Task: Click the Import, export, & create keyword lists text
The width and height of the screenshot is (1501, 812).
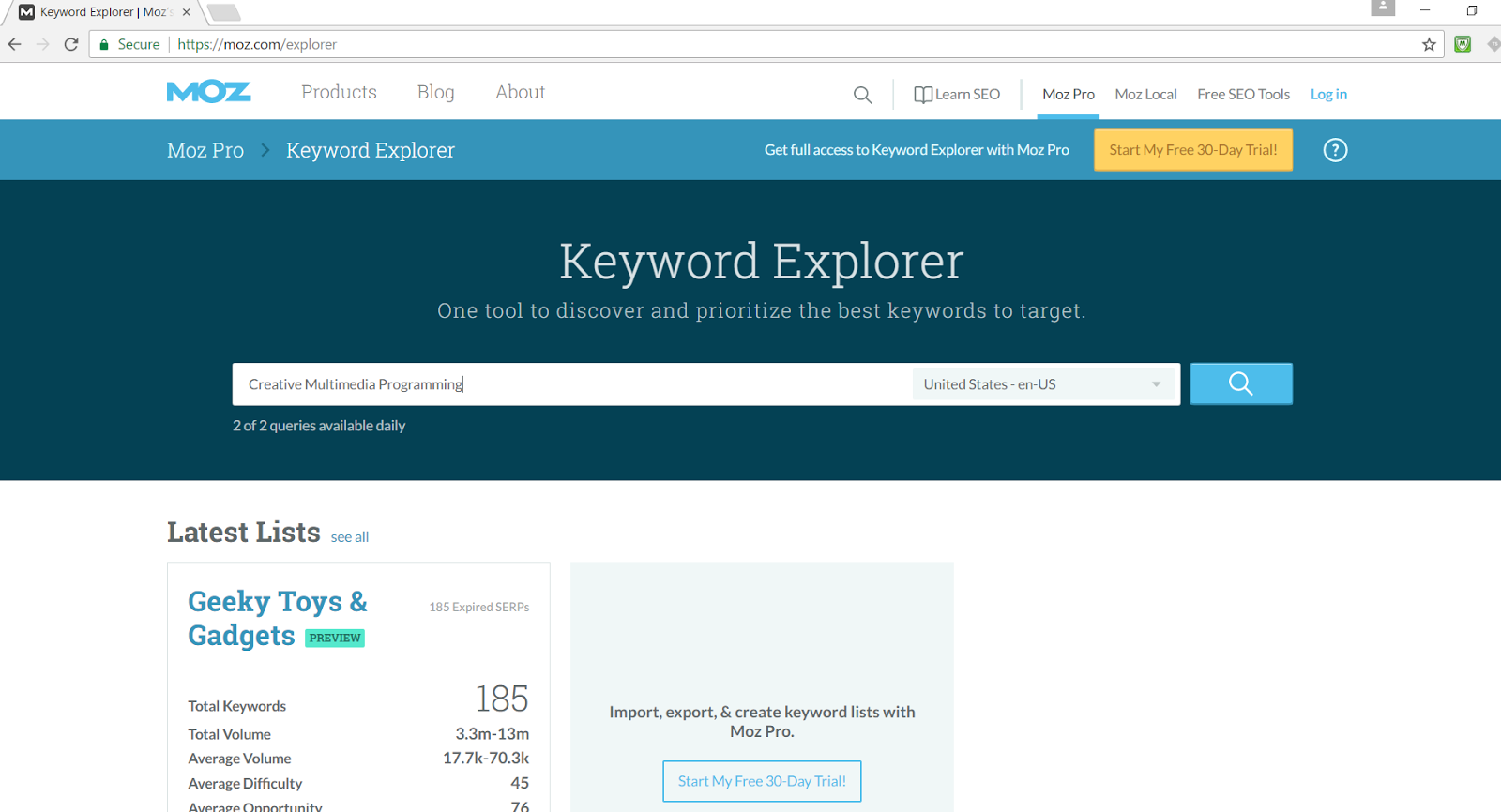Action: [762, 721]
